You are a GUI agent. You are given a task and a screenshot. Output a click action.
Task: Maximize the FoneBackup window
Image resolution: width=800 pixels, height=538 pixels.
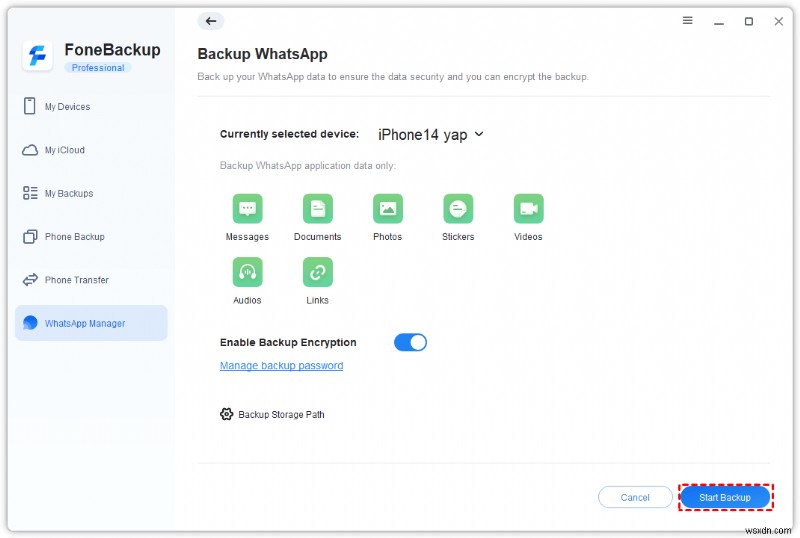(x=748, y=21)
